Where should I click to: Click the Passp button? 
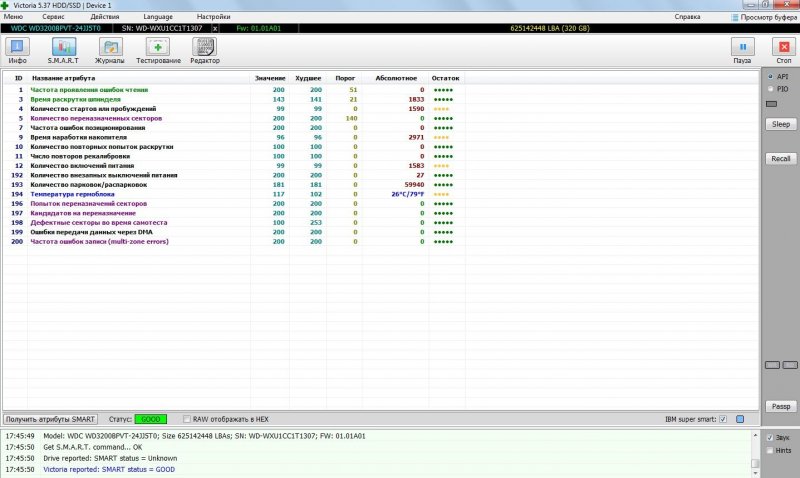point(780,405)
